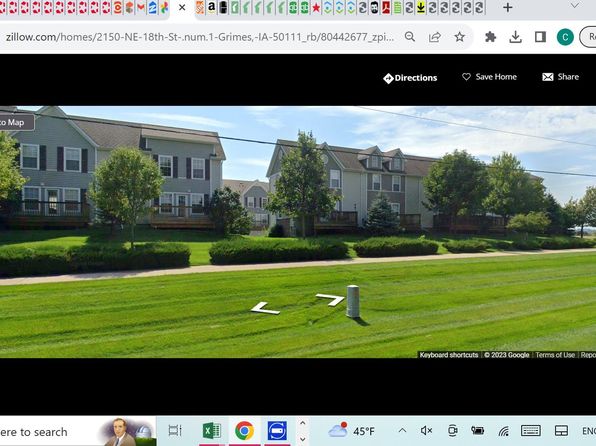Open the Terms of Use link

[555, 355]
